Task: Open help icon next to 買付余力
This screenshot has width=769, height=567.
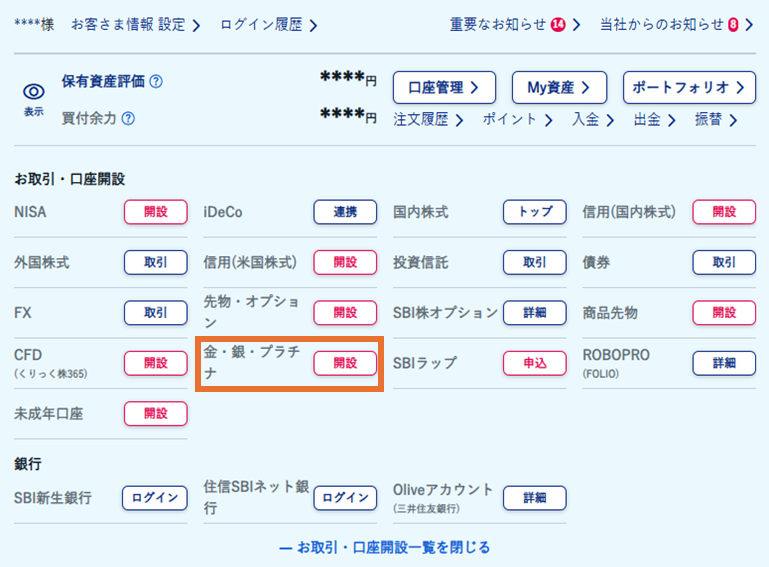Action: (128, 118)
